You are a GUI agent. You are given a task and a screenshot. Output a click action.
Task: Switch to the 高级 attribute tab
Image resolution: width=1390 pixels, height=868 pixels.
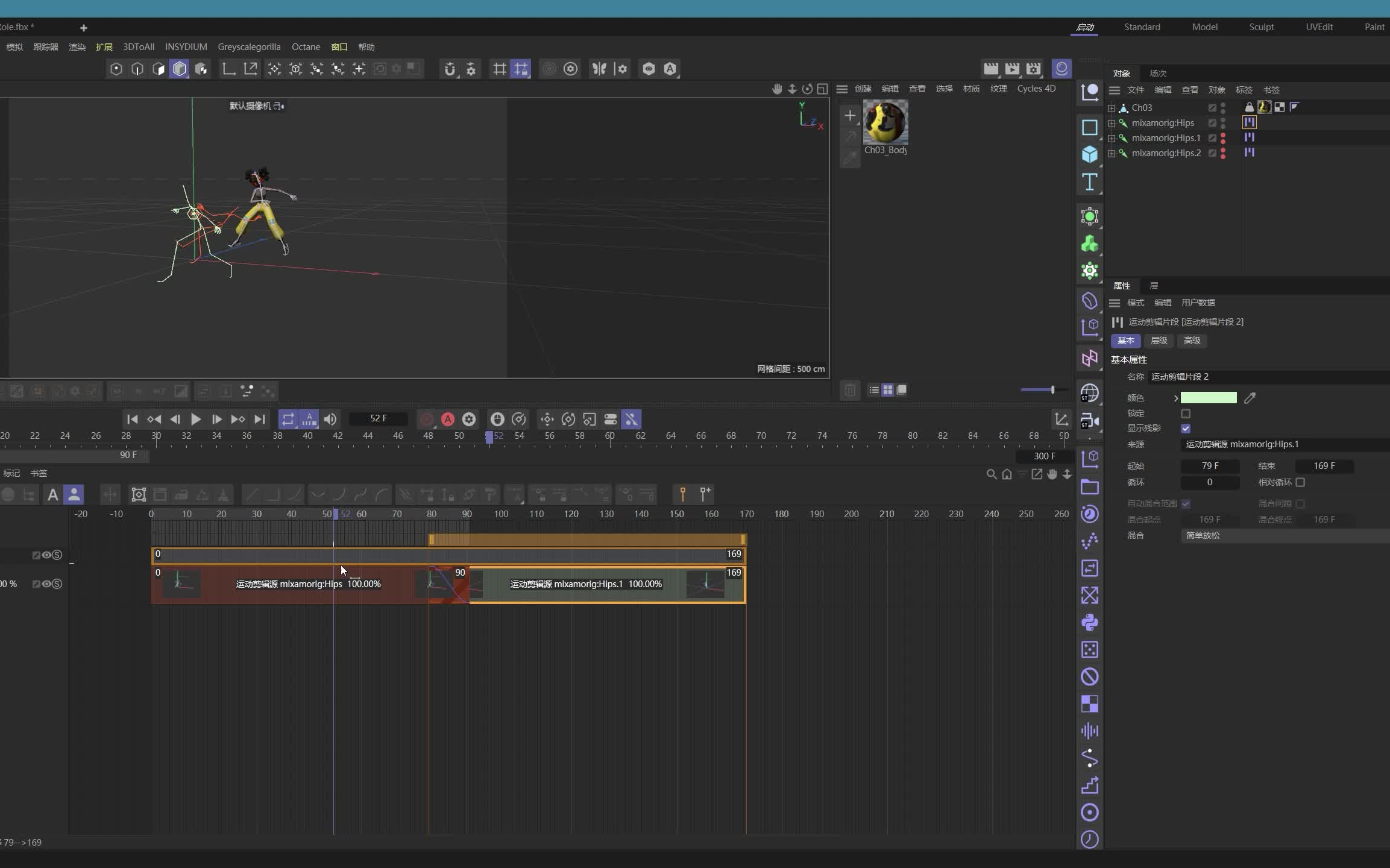(x=1192, y=341)
